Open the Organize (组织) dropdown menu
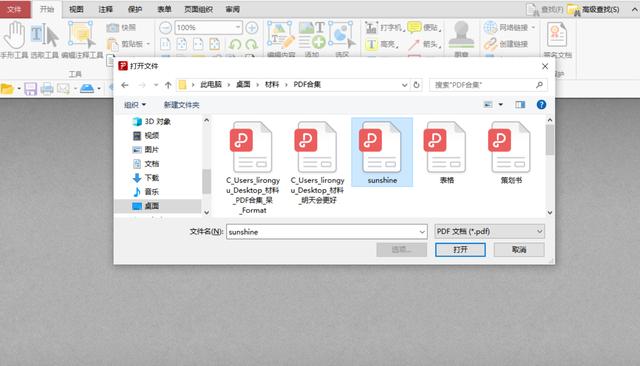Screen dimensions: 640x366 pyautogui.click(x=135, y=105)
